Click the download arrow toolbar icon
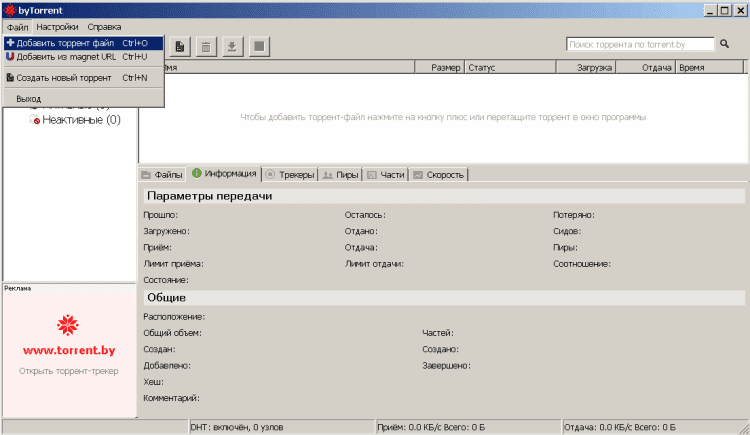Image resolution: width=750 pixels, height=435 pixels. pos(232,46)
